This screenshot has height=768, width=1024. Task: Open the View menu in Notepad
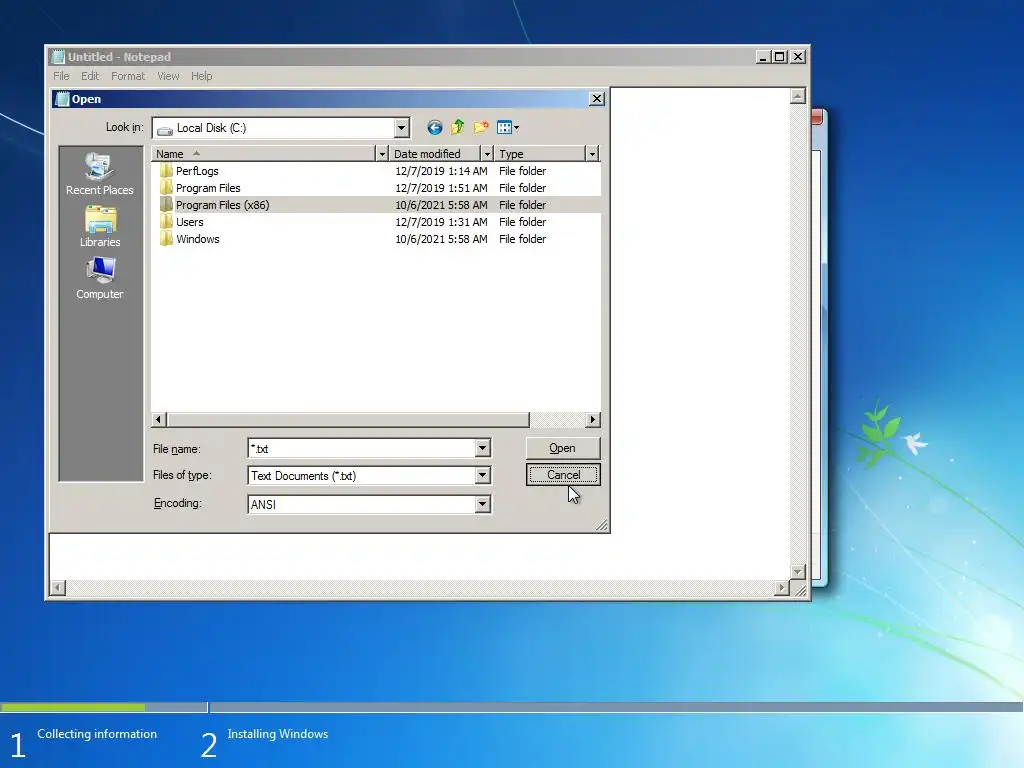[x=168, y=76]
